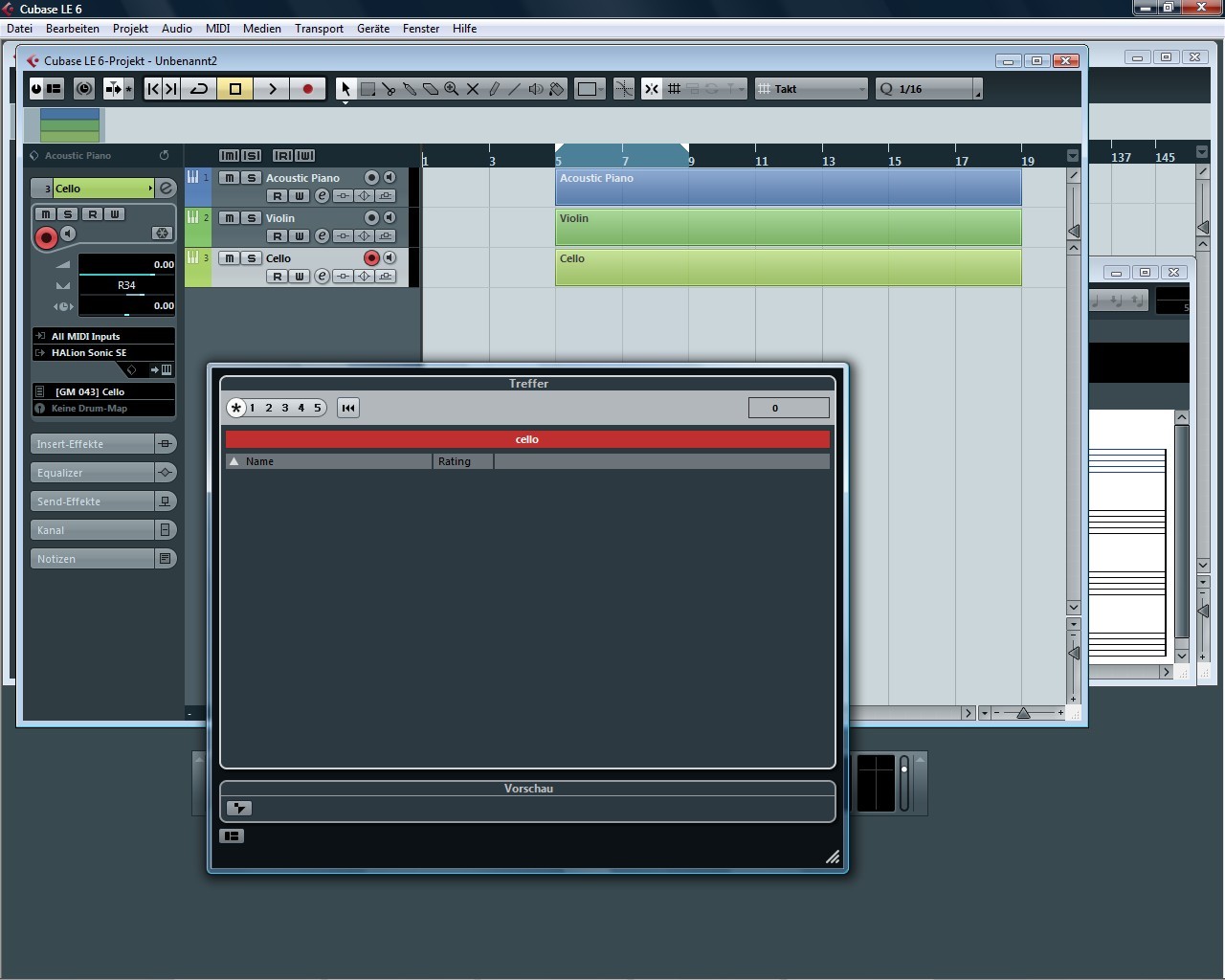Open the 1/16 quantize dropdown
Screen dimensions: 1225x980
click(928, 89)
